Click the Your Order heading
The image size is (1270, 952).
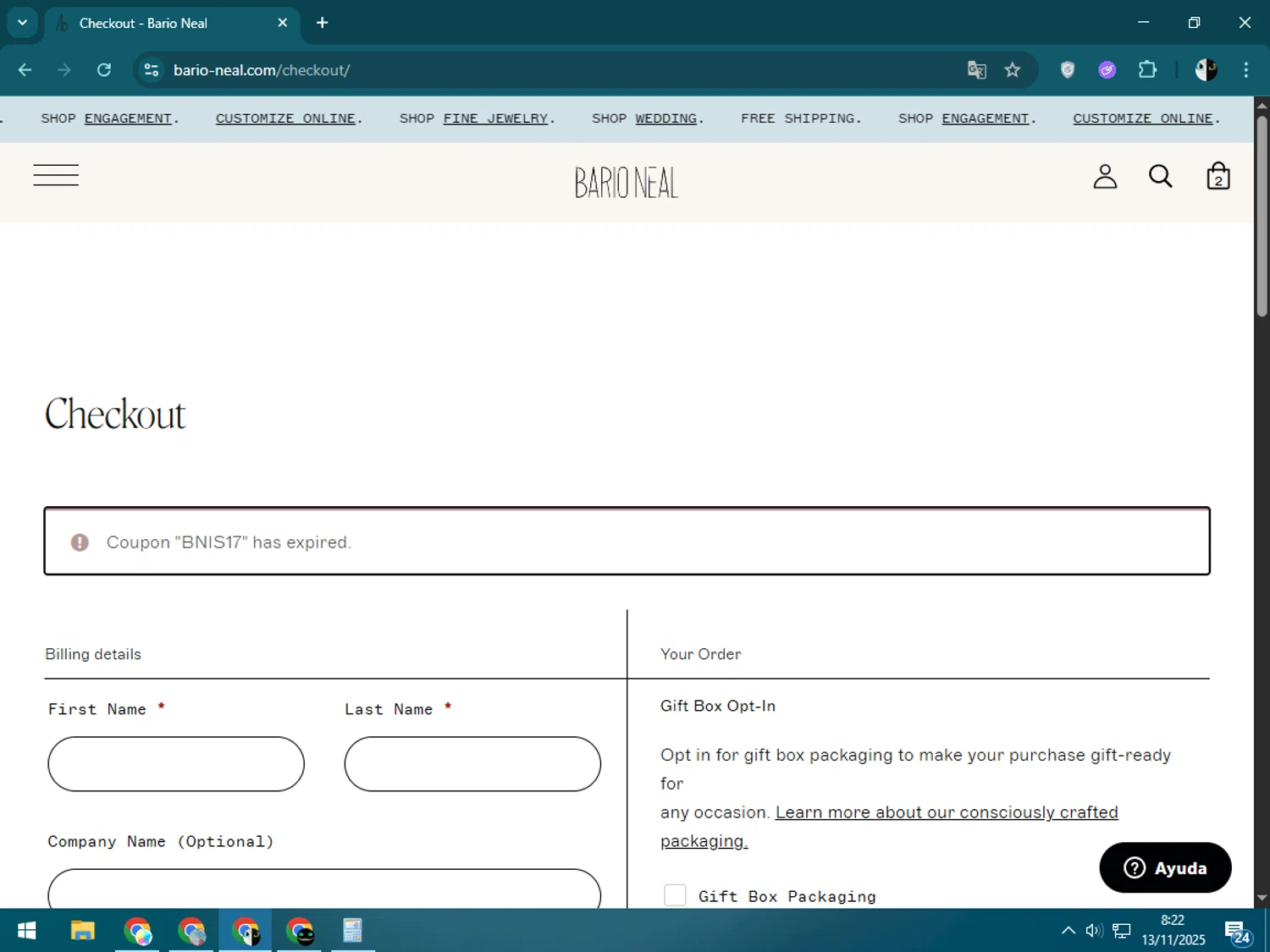point(700,654)
